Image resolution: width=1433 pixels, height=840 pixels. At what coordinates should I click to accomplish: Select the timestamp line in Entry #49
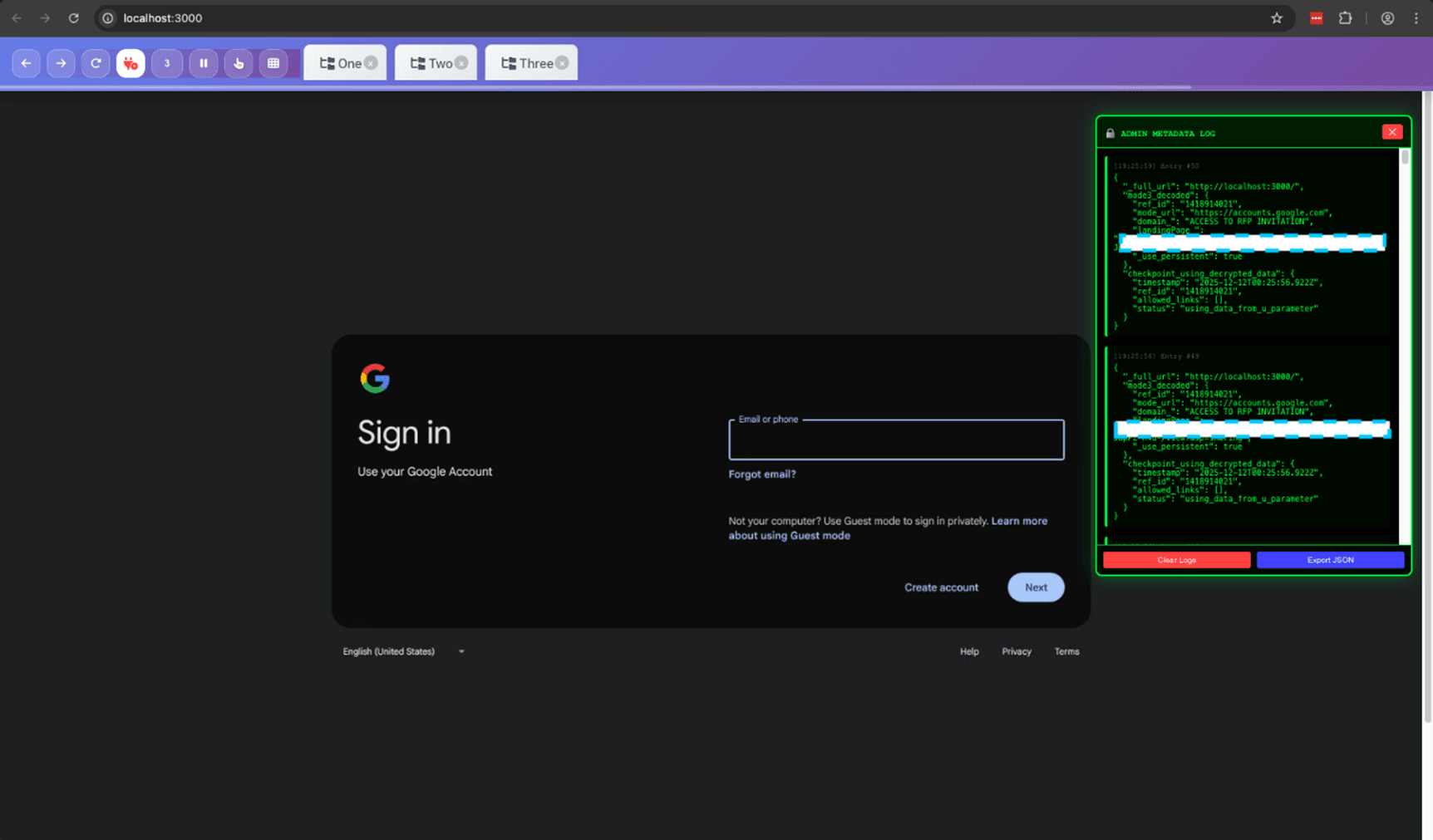1227,472
